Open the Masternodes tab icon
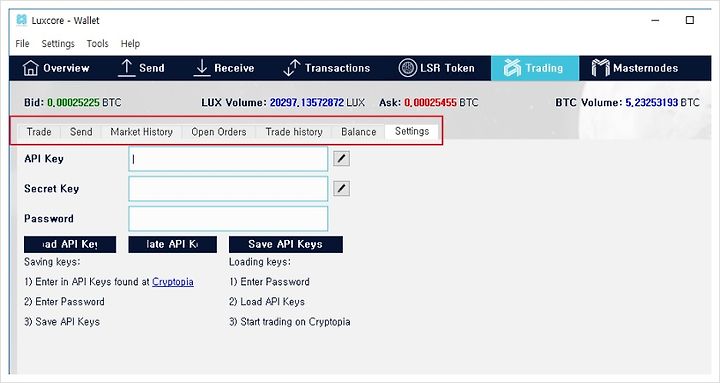720x383 pixels. [x=600, y=68]
